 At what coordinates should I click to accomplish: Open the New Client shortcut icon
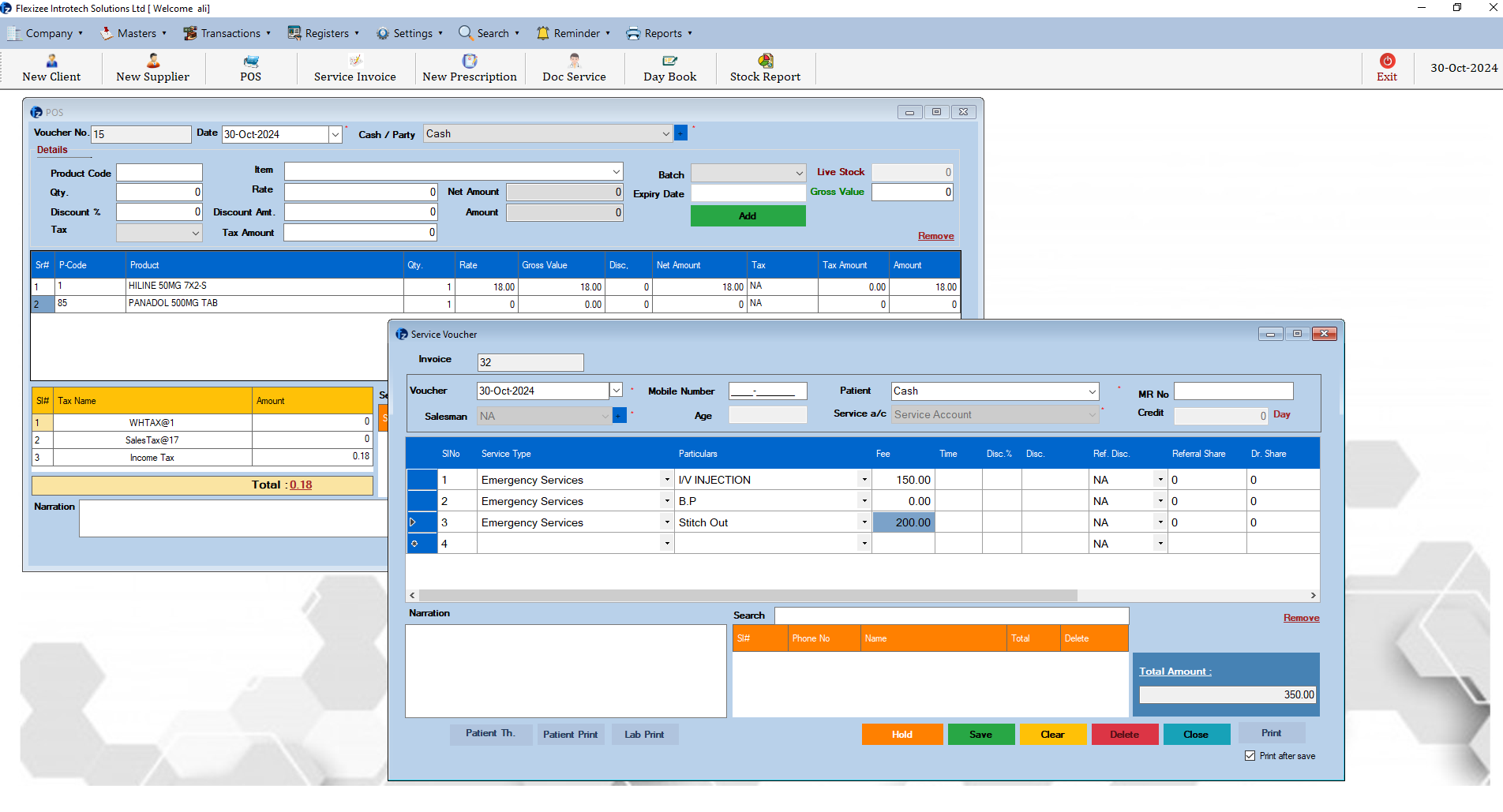click(x=51, y=62)
